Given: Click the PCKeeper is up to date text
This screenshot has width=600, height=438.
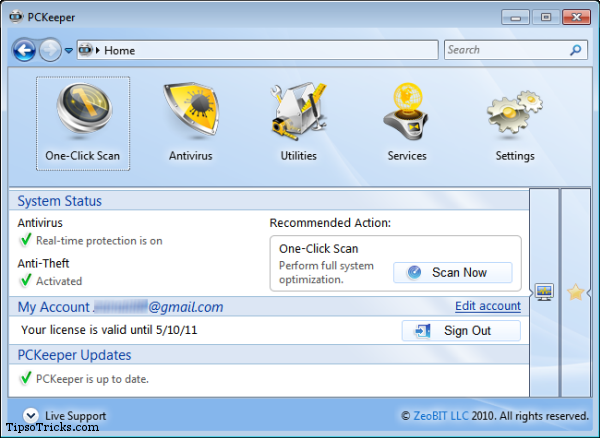Looking at the screenshot, I should 92,379.
